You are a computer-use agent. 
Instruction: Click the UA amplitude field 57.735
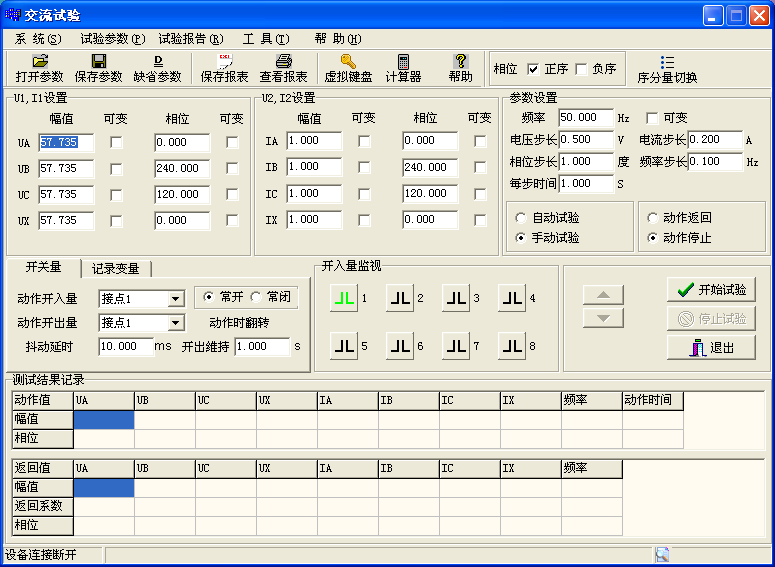(x=66, y=143)
